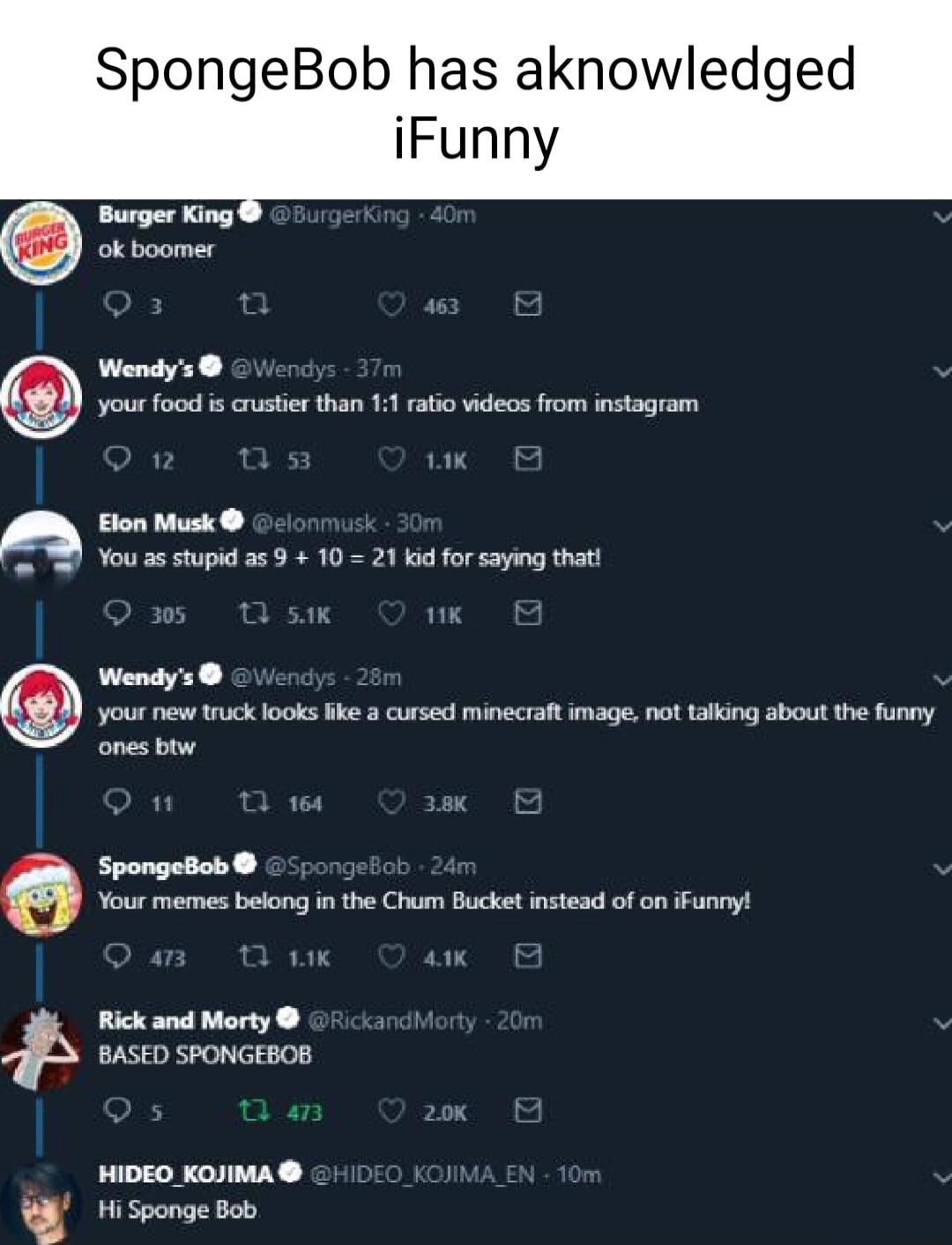Retweet Wendy's crustier food tweet
This screenshot has width=952, height=1245.
click(x=255, y=459)
